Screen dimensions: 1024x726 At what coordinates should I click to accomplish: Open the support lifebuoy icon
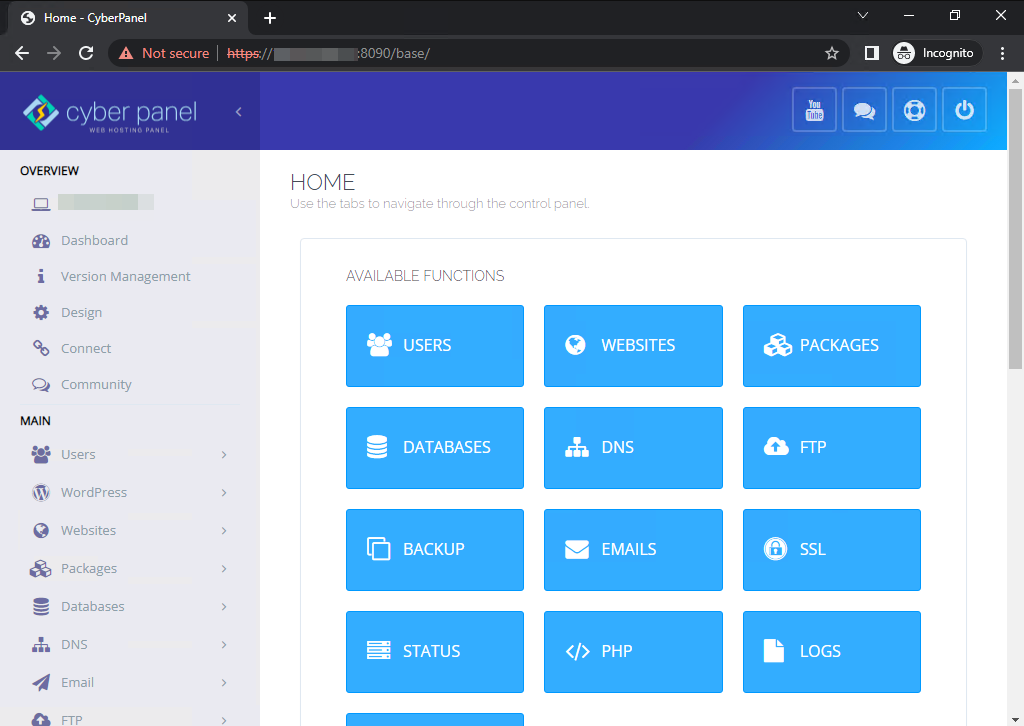click(x=914, y=110)
